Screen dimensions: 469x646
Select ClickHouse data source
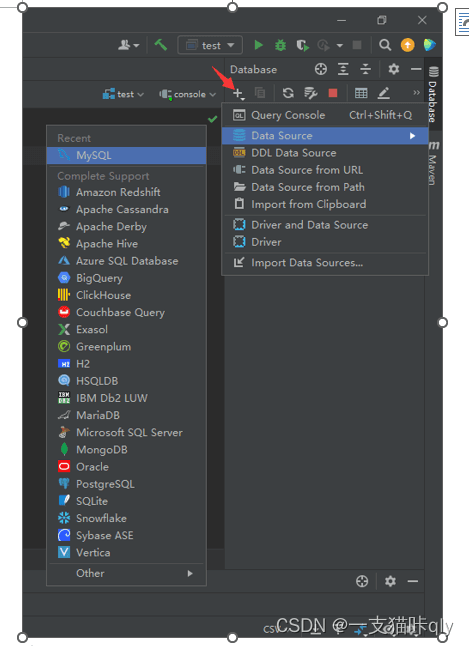tap(127, 295)
